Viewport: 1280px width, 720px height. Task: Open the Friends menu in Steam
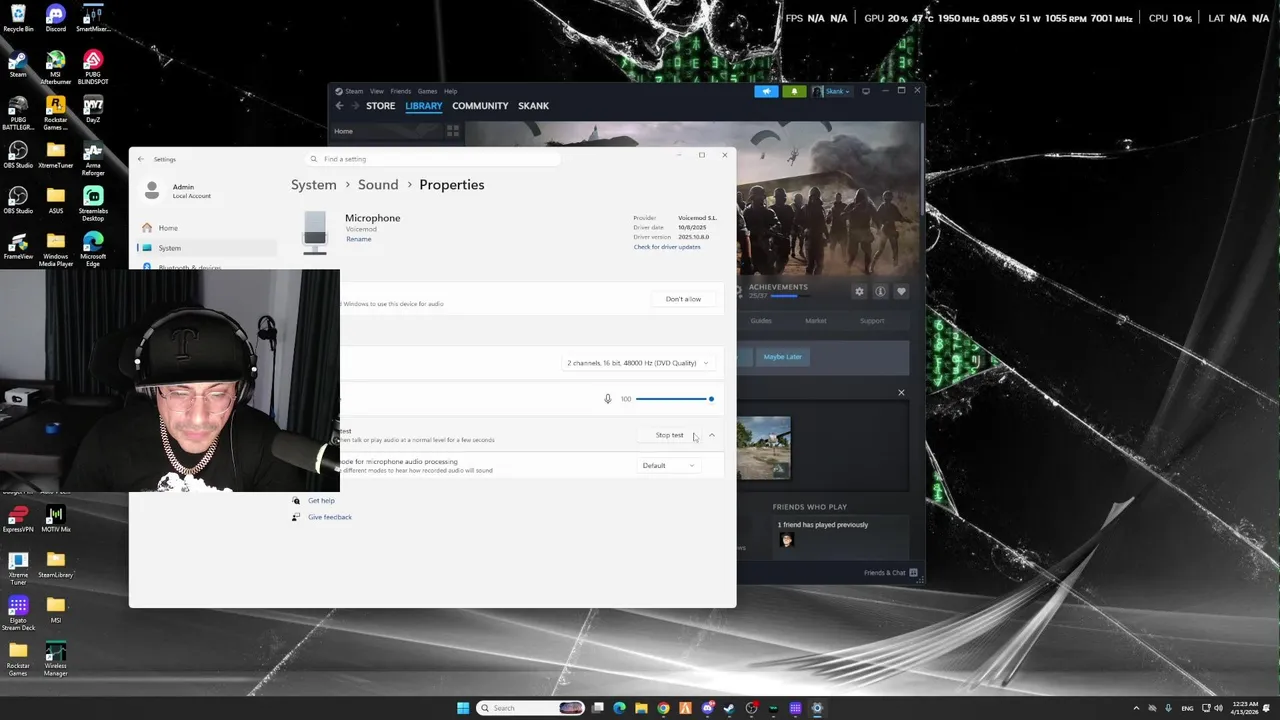pos(400,91)
